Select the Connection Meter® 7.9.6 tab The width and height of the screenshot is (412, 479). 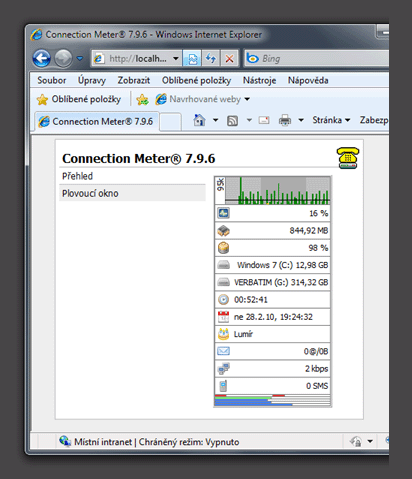(97, 122)
